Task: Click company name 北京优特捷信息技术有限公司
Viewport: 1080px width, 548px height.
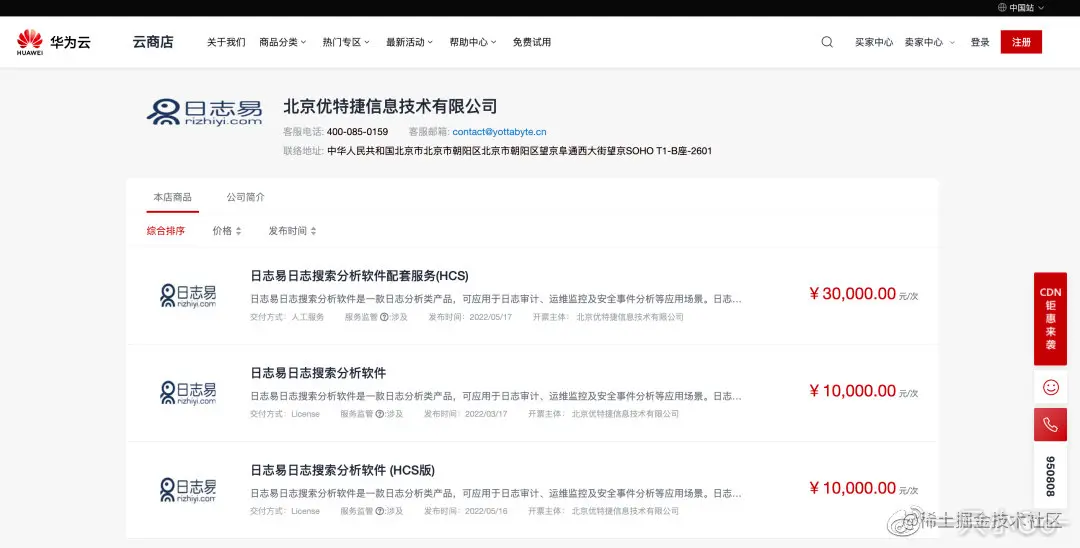Action: click(x=391, y=106)
